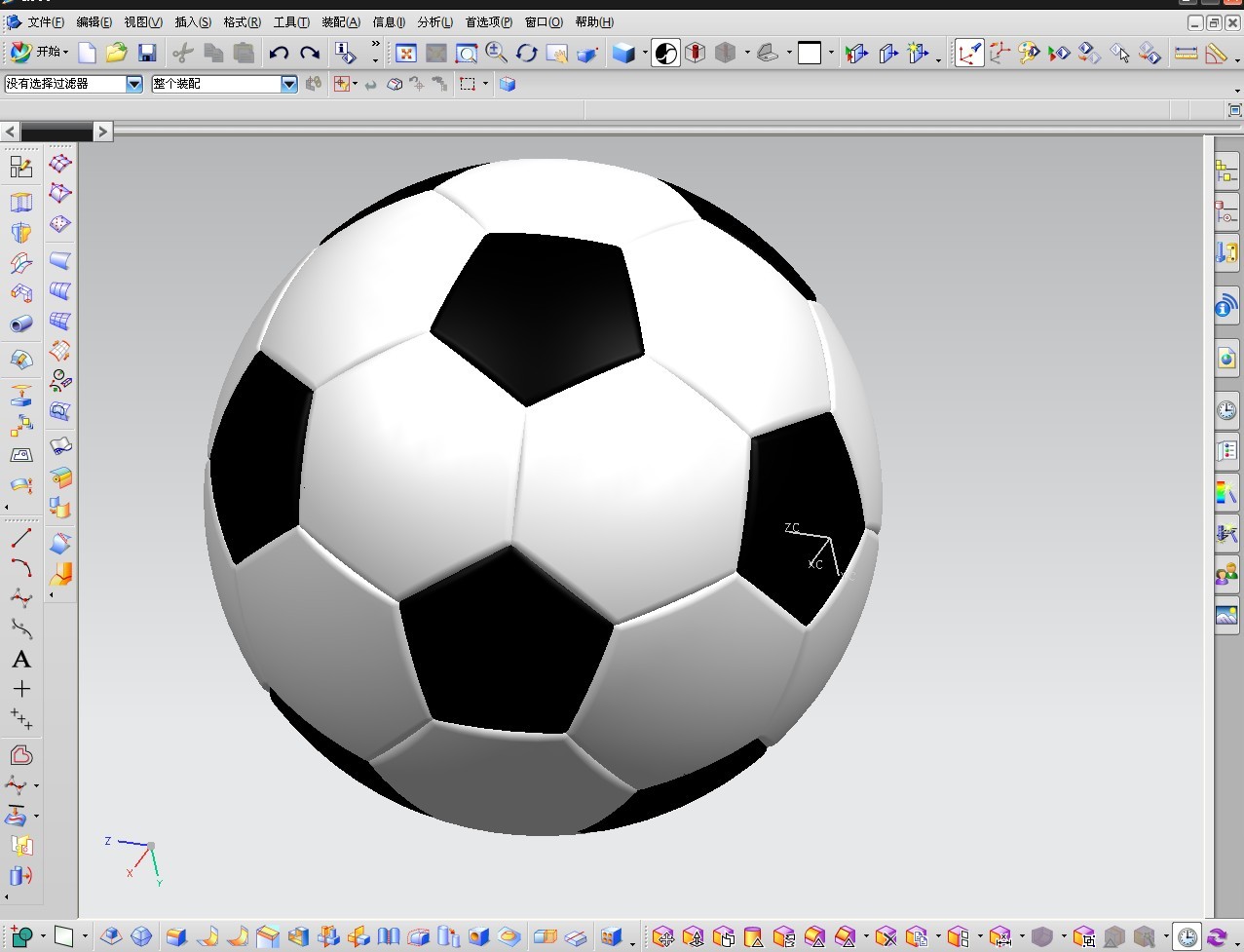The image size is (1244, 952).
Task: Save the part with the floppy disk icon
Action: (147, 53)
